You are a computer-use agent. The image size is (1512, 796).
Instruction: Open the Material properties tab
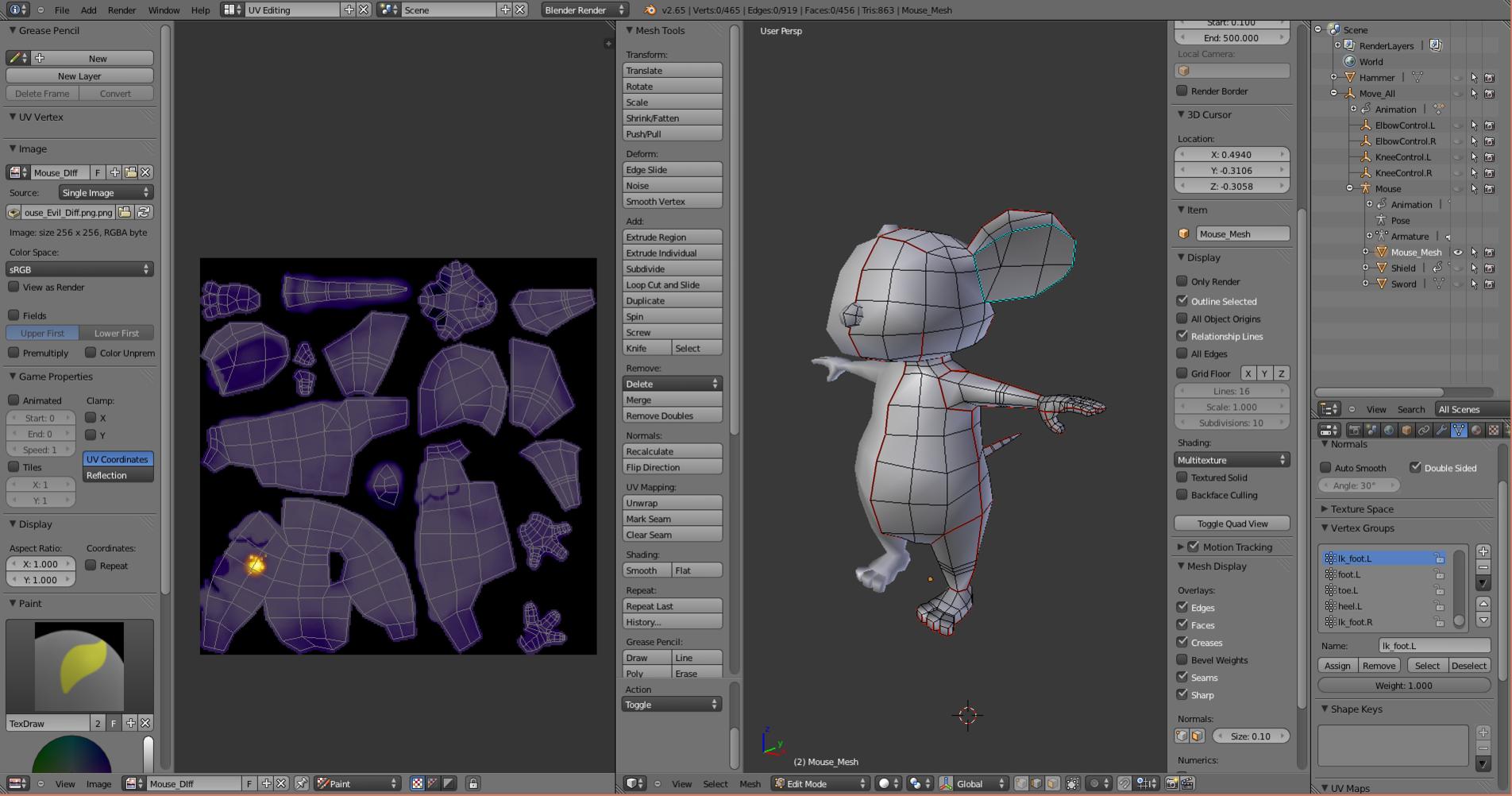[x=1475, y=431]
